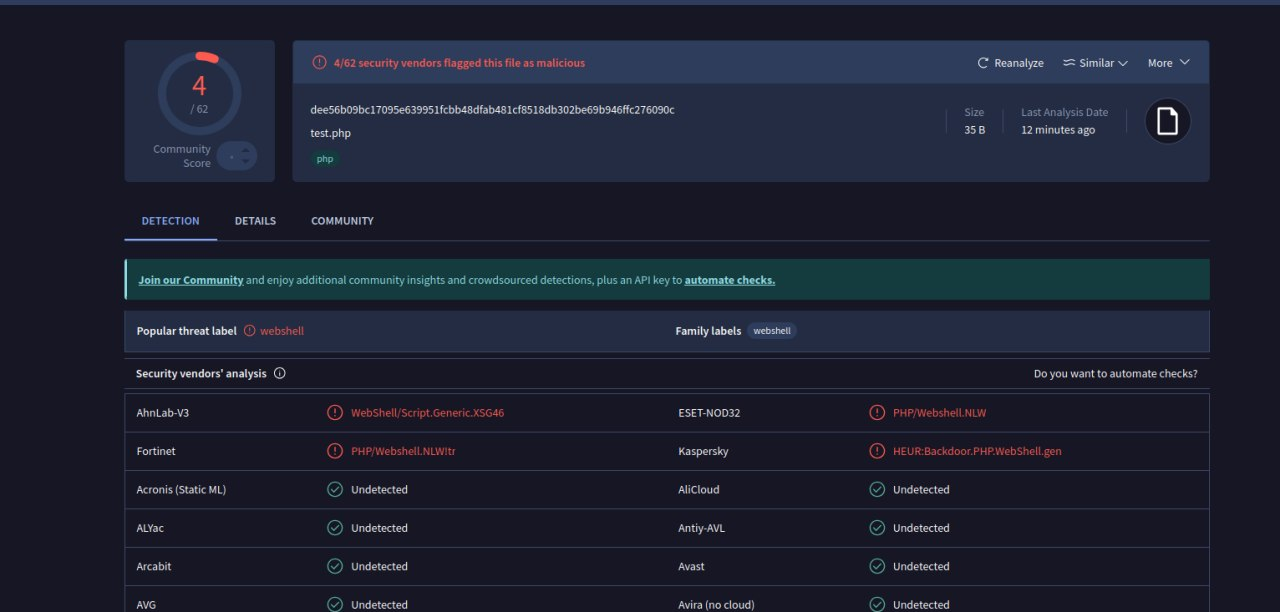Image resolution: width=1280 pixels, height=612 pixels.
Task: Click the file type document icon
Action: pos(1167,121)
